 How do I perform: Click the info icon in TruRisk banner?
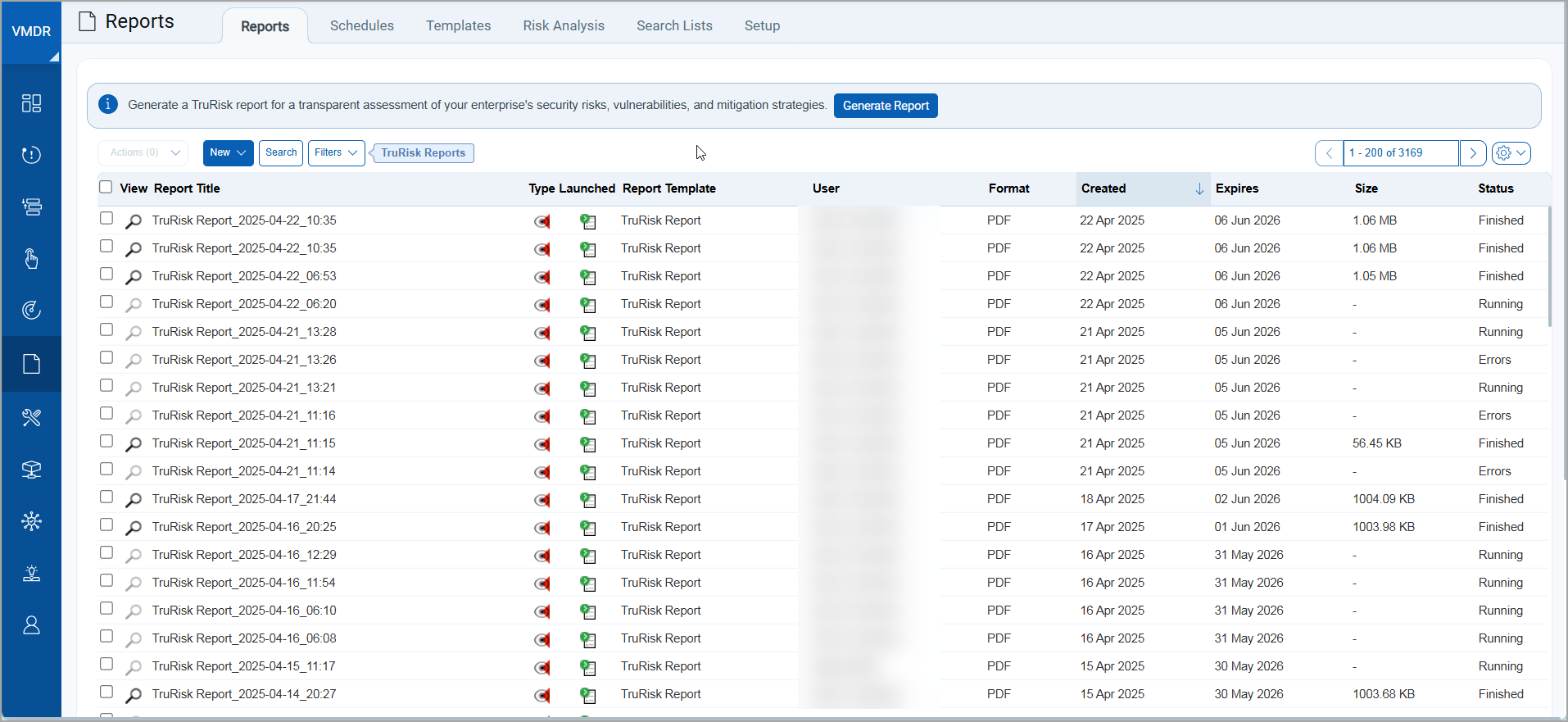coord(108,105)
